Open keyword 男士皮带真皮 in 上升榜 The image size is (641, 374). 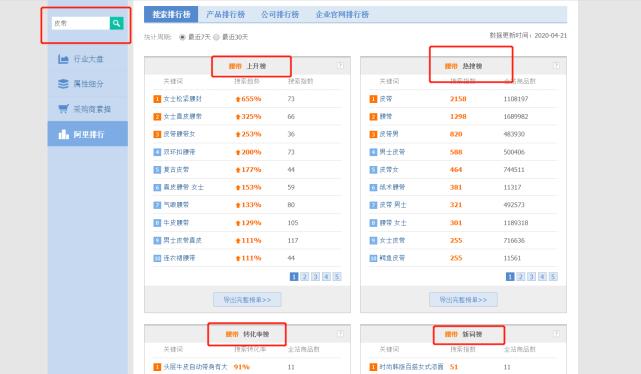(182, 240)
